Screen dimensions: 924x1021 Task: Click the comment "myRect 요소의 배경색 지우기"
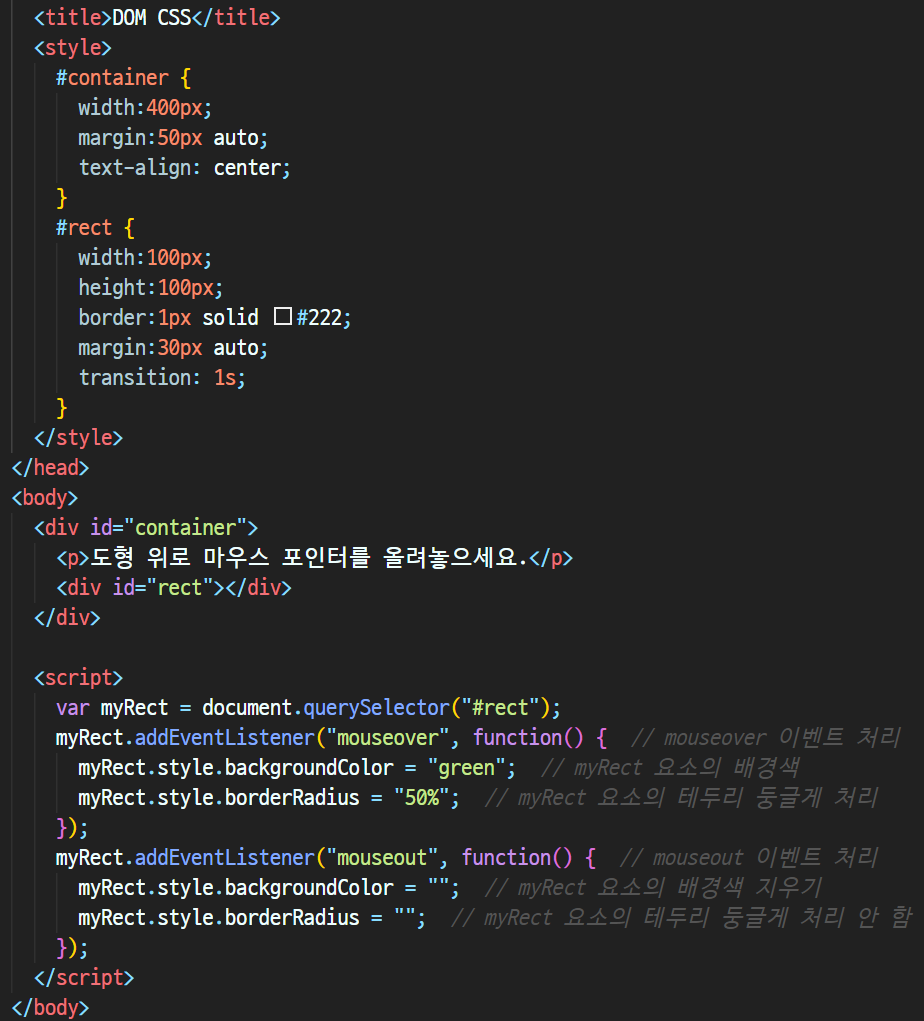pos(653,888)
